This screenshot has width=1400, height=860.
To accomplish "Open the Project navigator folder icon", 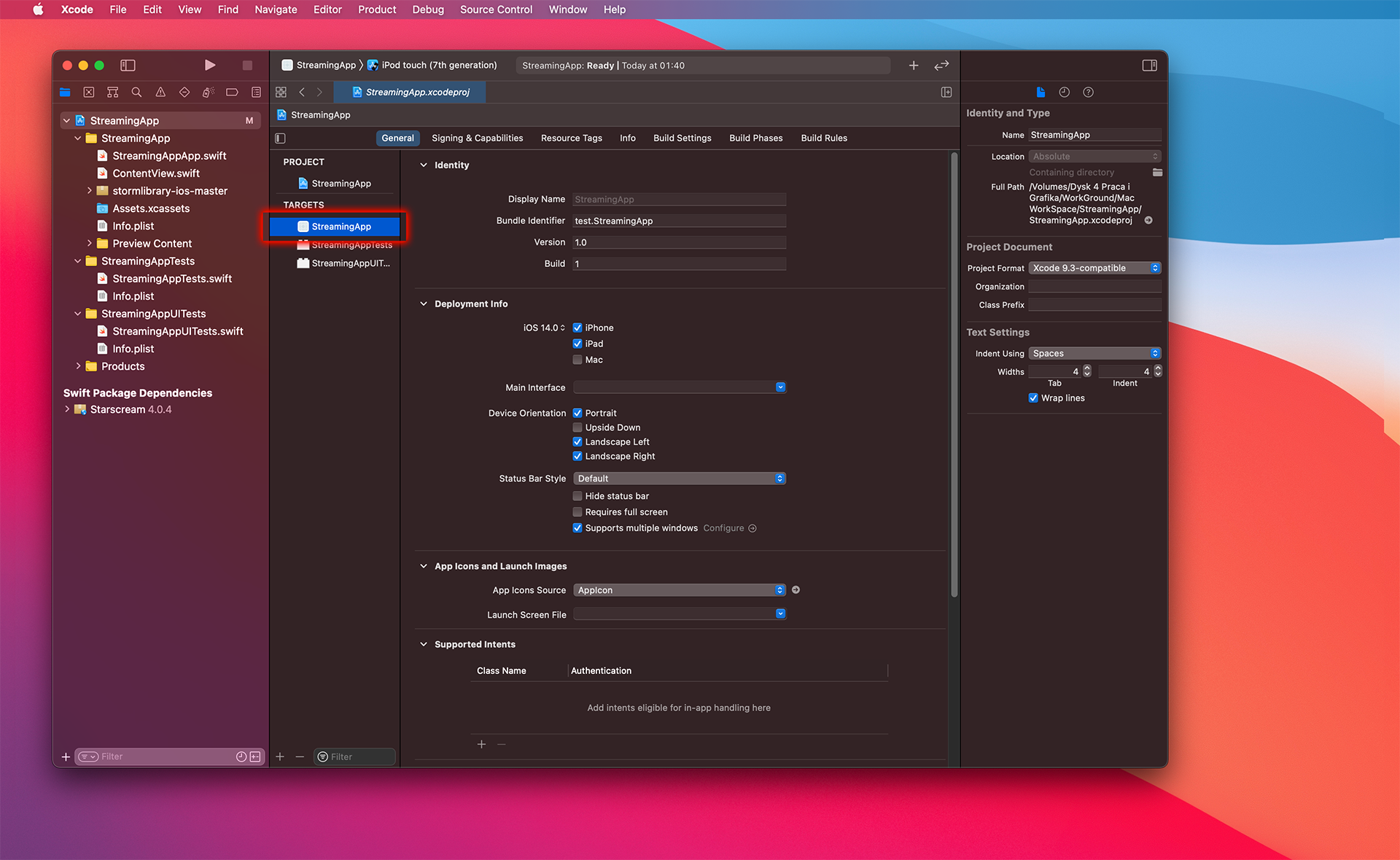I will coord(65,92).
